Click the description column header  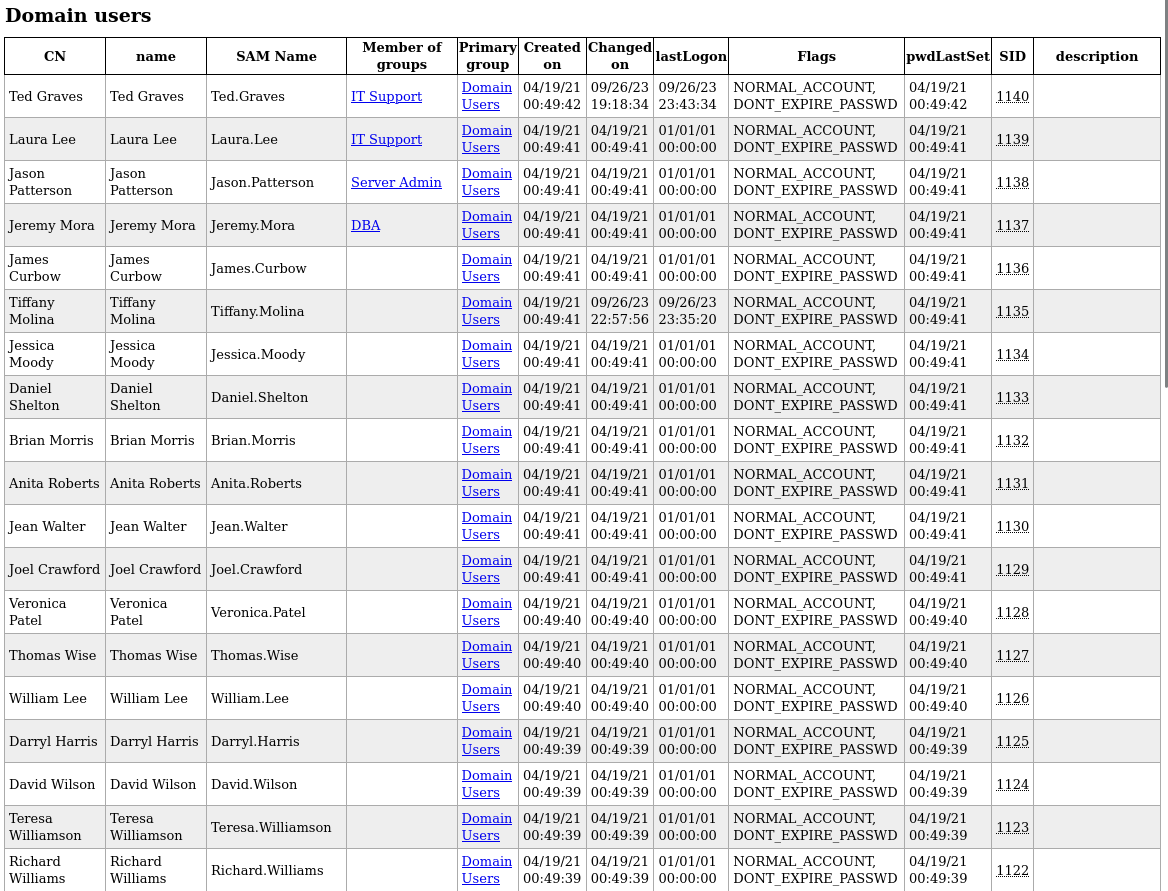[1096, 56]
